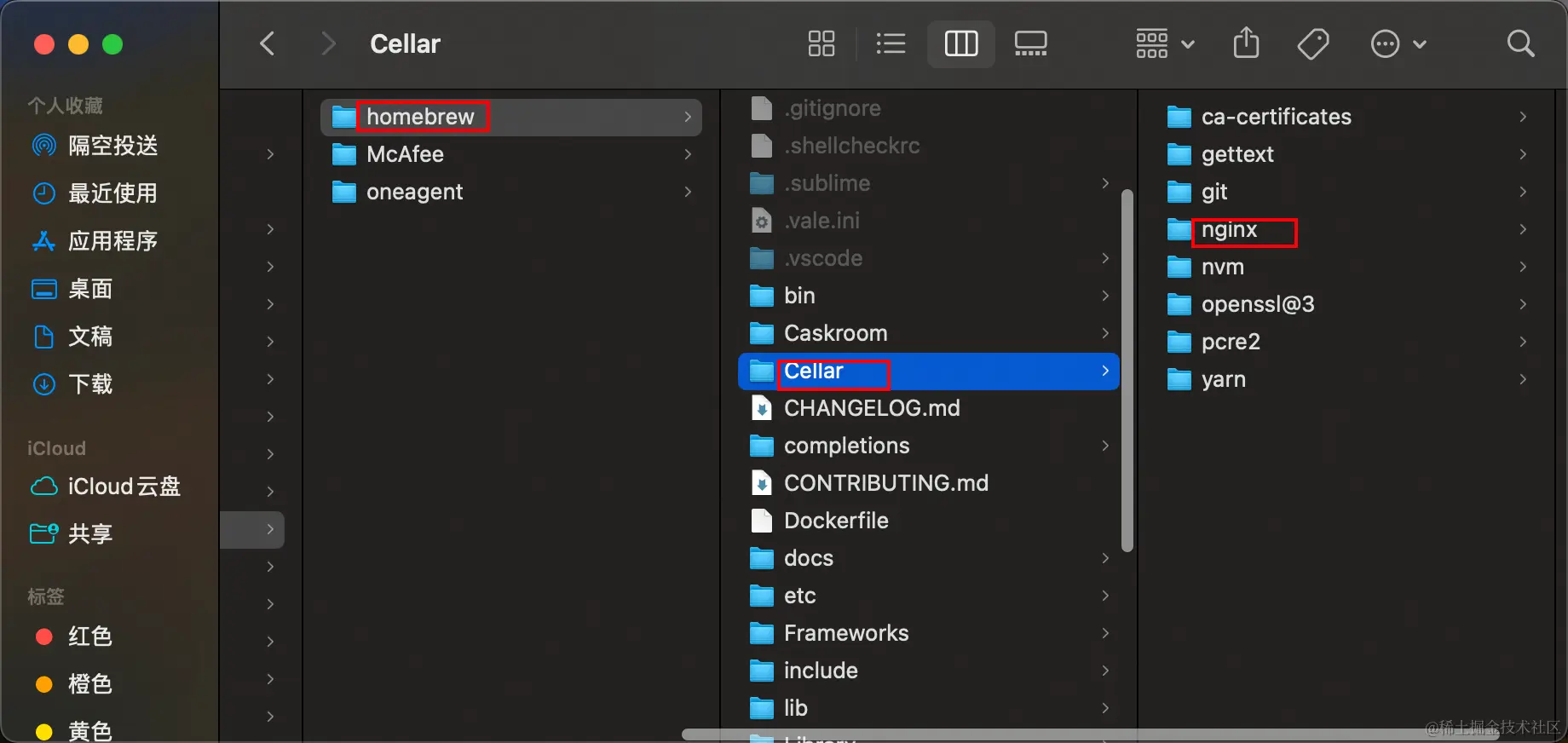Open the more actions menu

(1398, 43)
